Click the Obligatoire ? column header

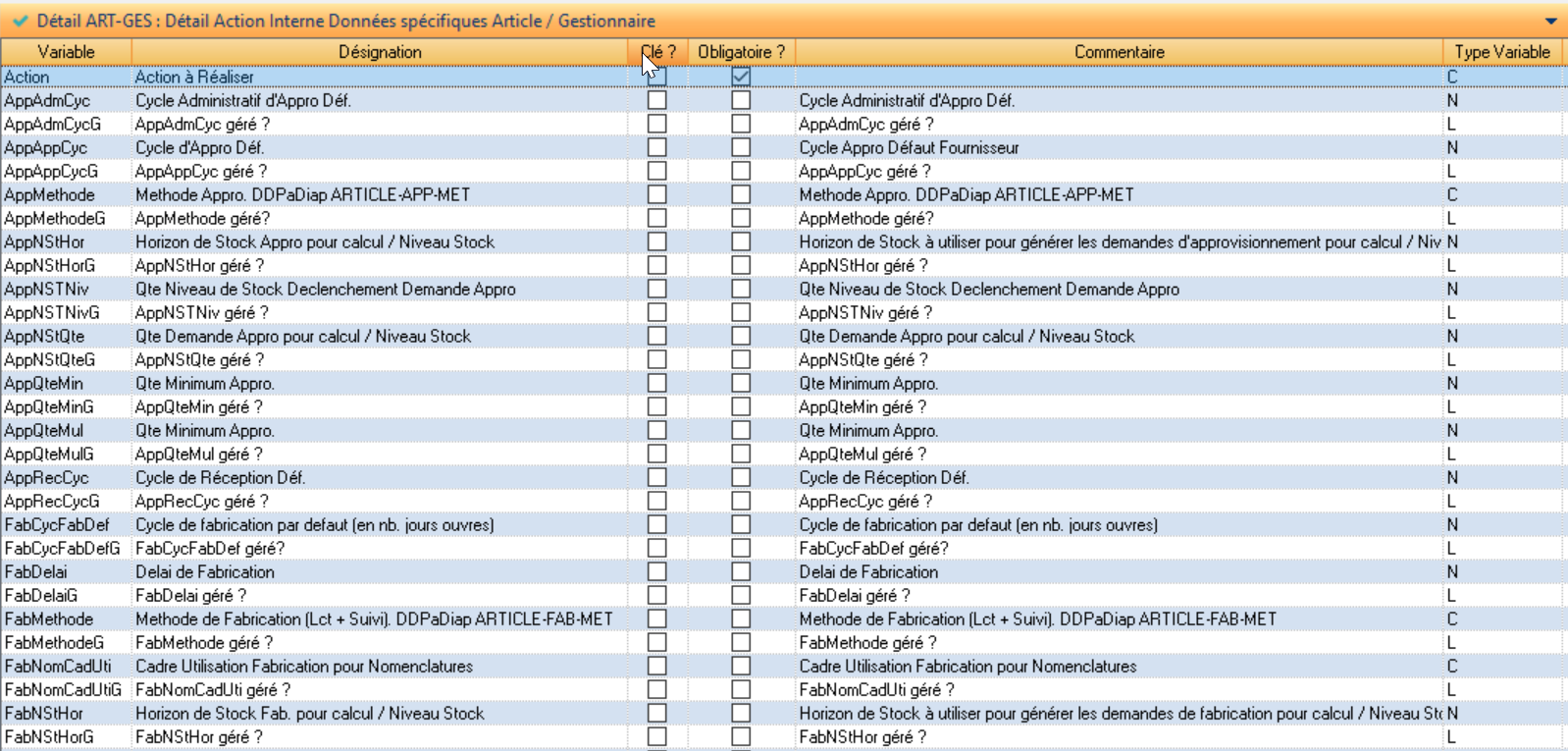point(741,52)
